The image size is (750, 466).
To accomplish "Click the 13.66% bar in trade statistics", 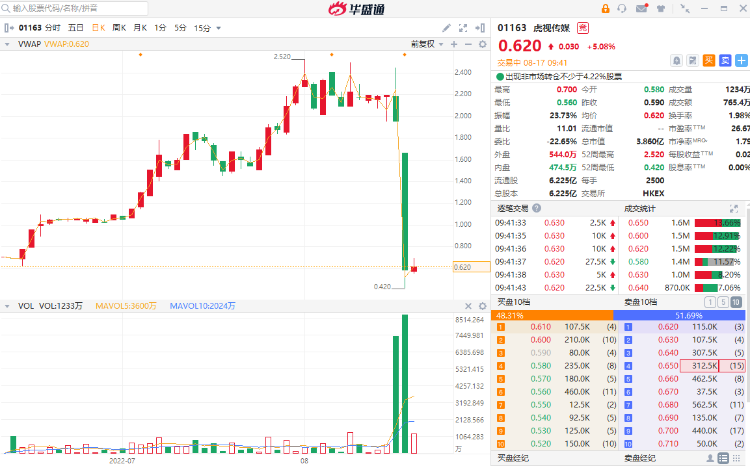I will tap(717, 223).
